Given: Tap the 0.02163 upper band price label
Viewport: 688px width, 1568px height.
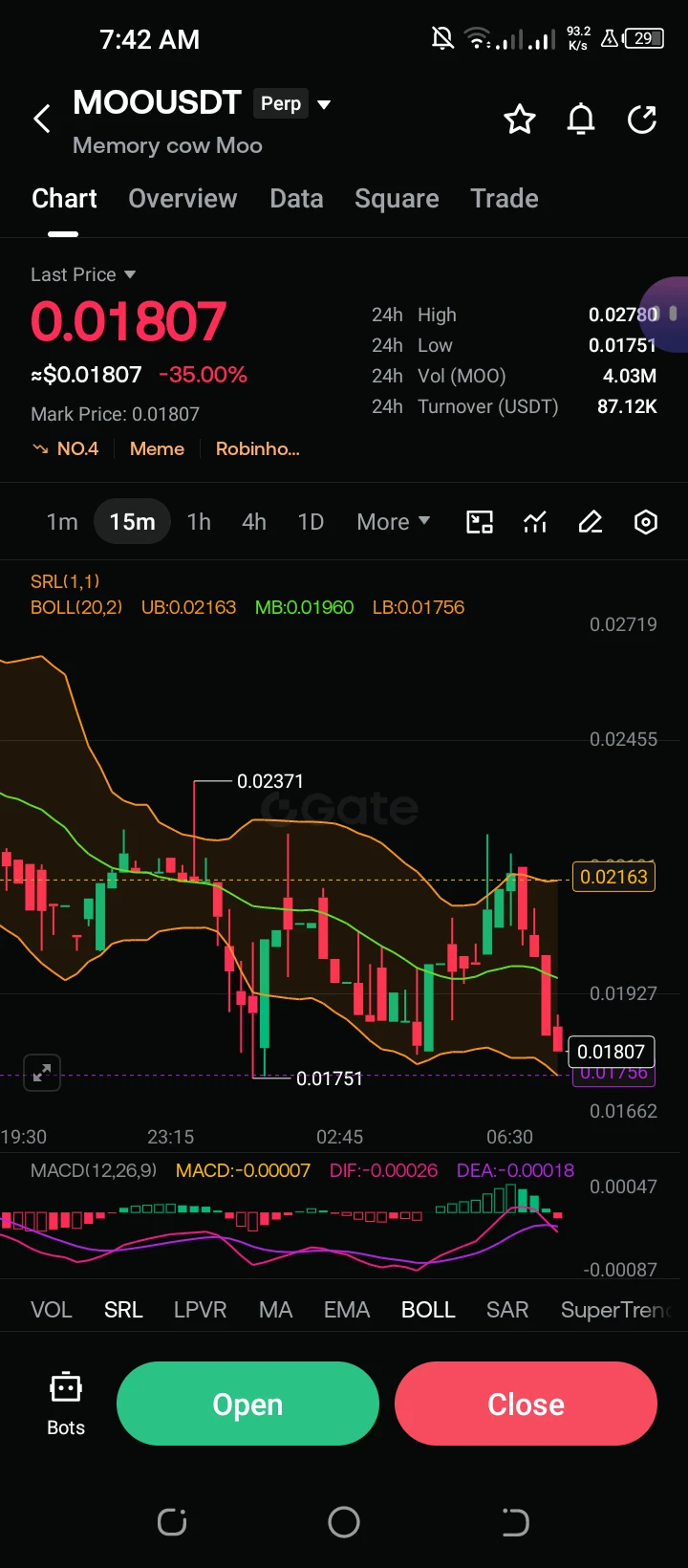Looking at the screenshot, I should (x=613, y=877).
